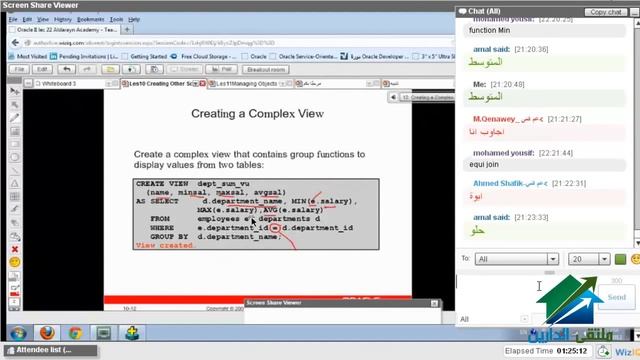Click the browser URL address bar
The image size is (640, 360).
coord(237,42)
